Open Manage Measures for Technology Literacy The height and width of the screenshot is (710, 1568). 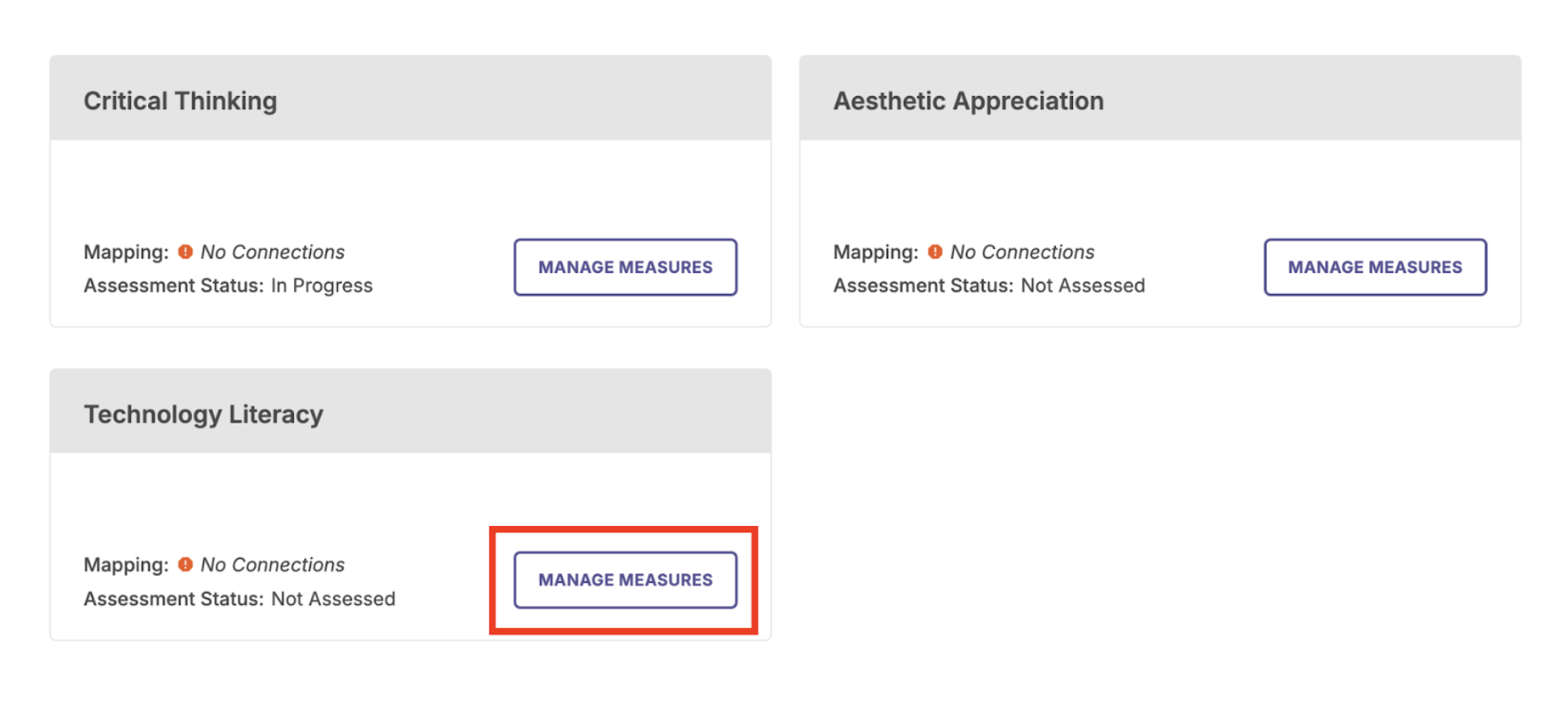coord(625,580)
